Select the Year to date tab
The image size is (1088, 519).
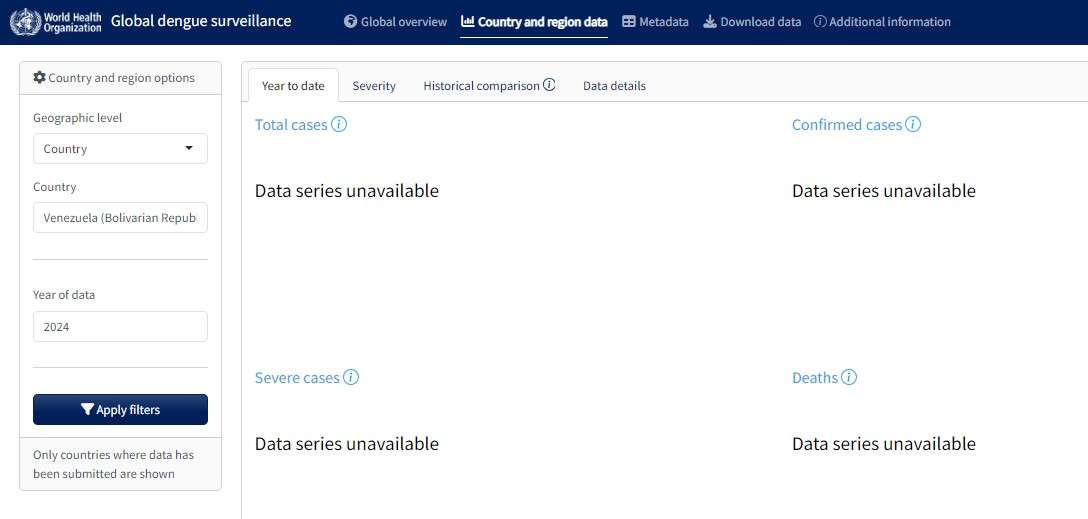[293, 86]
